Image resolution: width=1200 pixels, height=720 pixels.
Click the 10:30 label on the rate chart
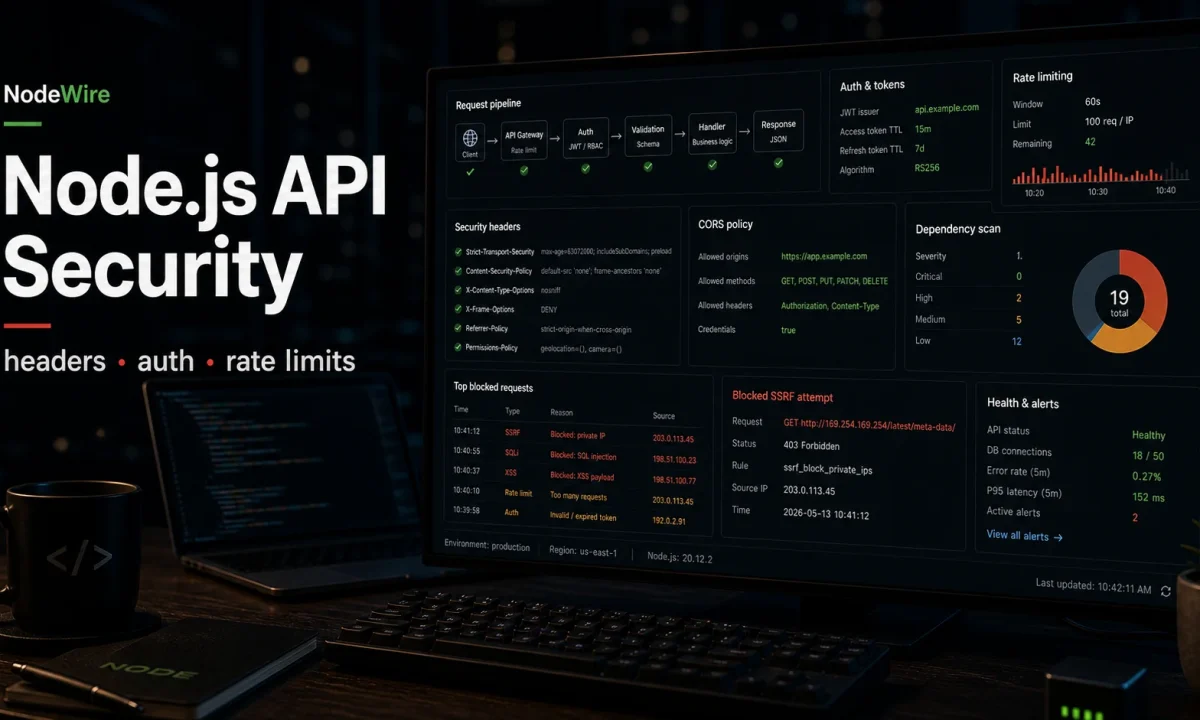pos(1097,191)
